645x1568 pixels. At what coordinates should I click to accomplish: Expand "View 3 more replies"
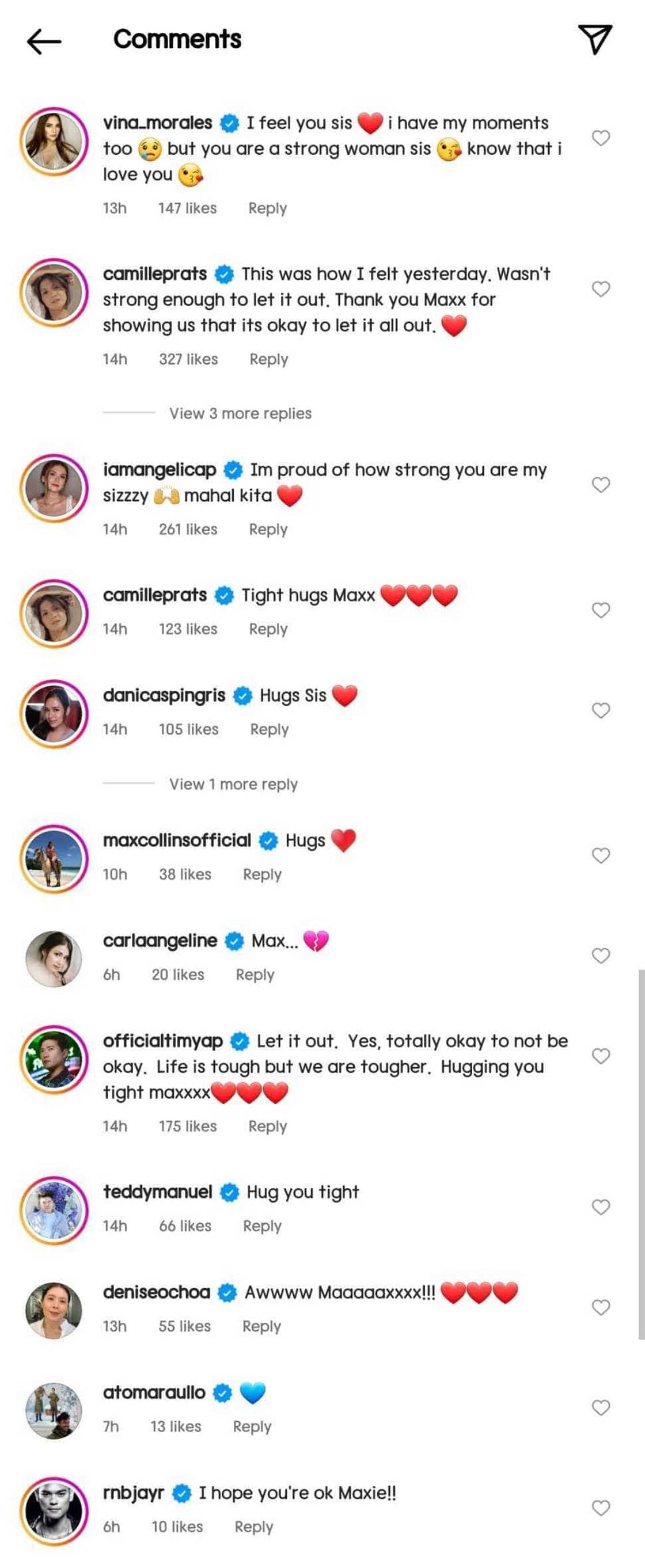240,413
